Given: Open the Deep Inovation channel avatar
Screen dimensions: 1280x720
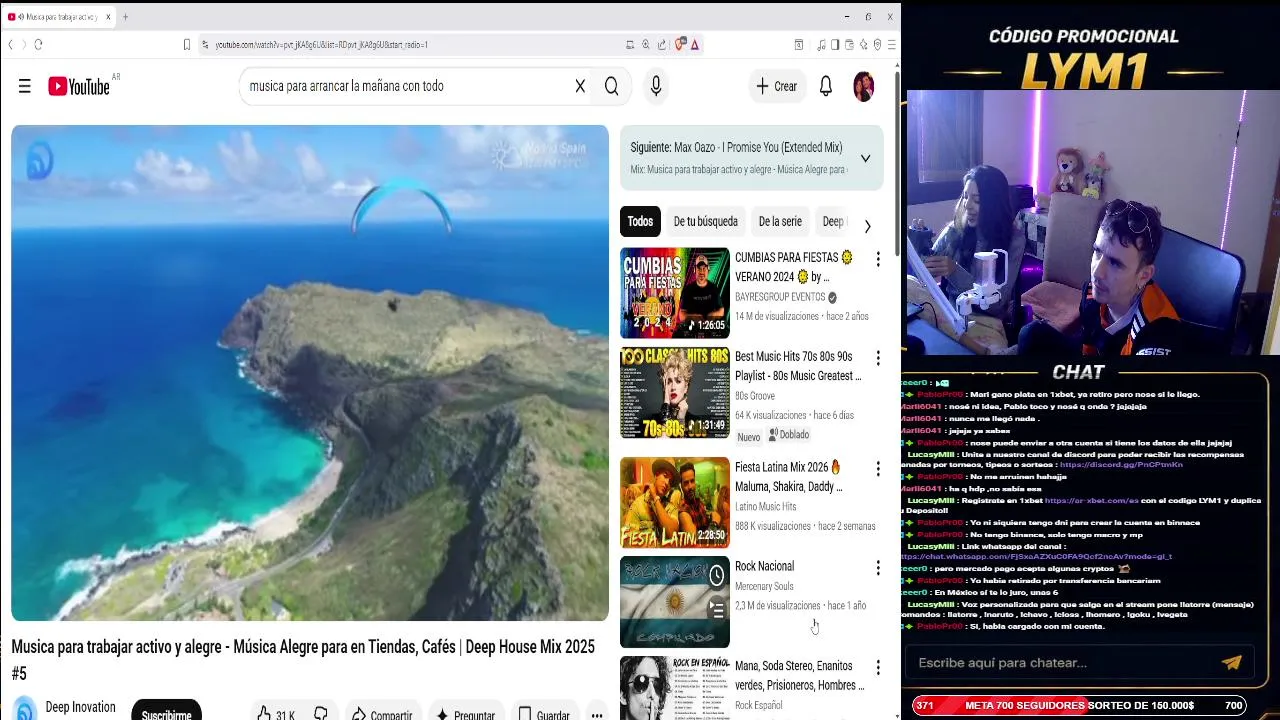Looking at the screenshot, I should tap(25, 708).
